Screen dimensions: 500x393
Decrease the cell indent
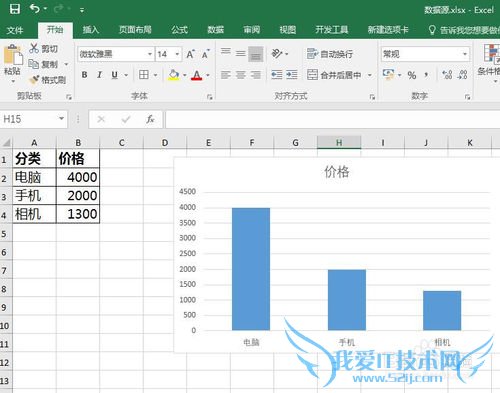point(277,75)
